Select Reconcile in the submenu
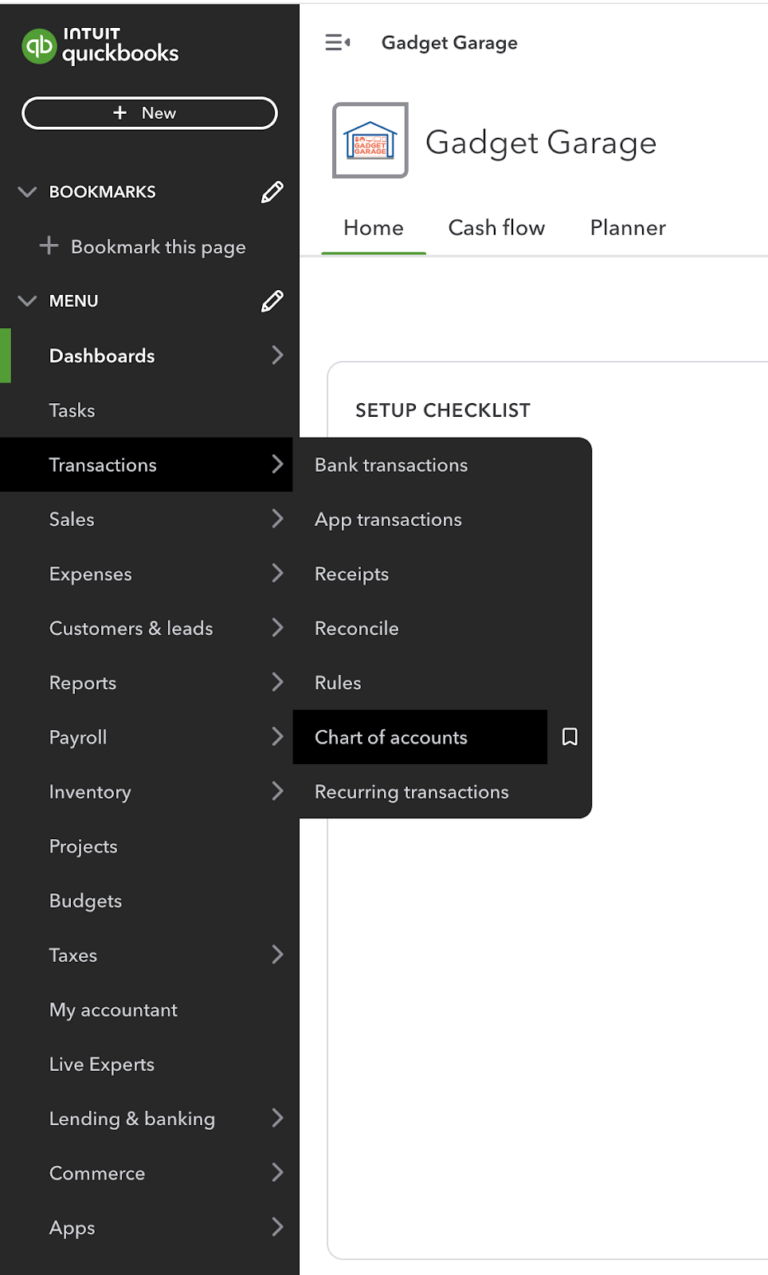 tap(356, 628)
